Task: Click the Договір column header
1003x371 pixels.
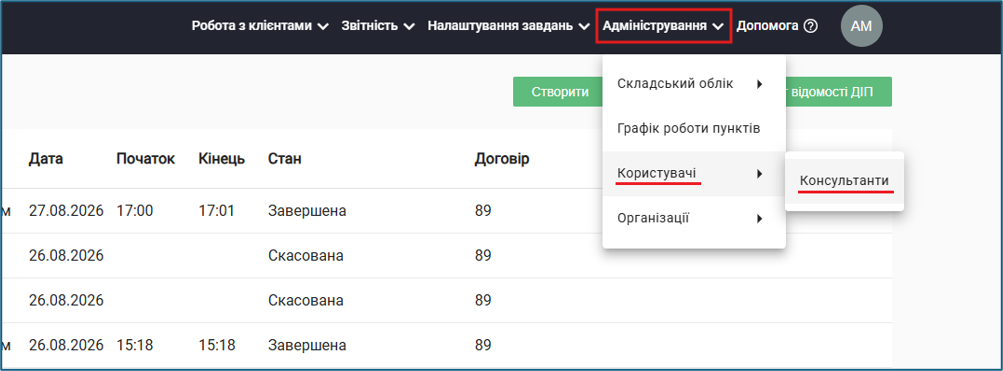Action: point(502,159)
